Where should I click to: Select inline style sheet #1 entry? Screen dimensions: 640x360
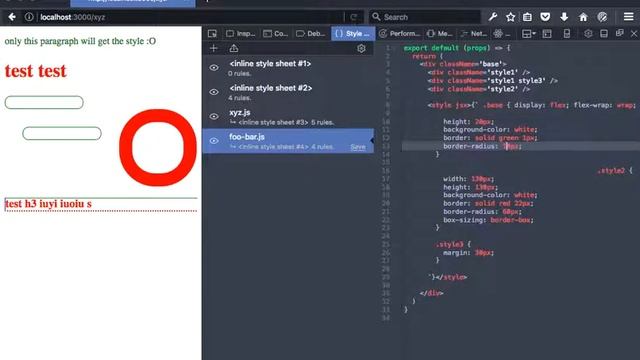288,68
